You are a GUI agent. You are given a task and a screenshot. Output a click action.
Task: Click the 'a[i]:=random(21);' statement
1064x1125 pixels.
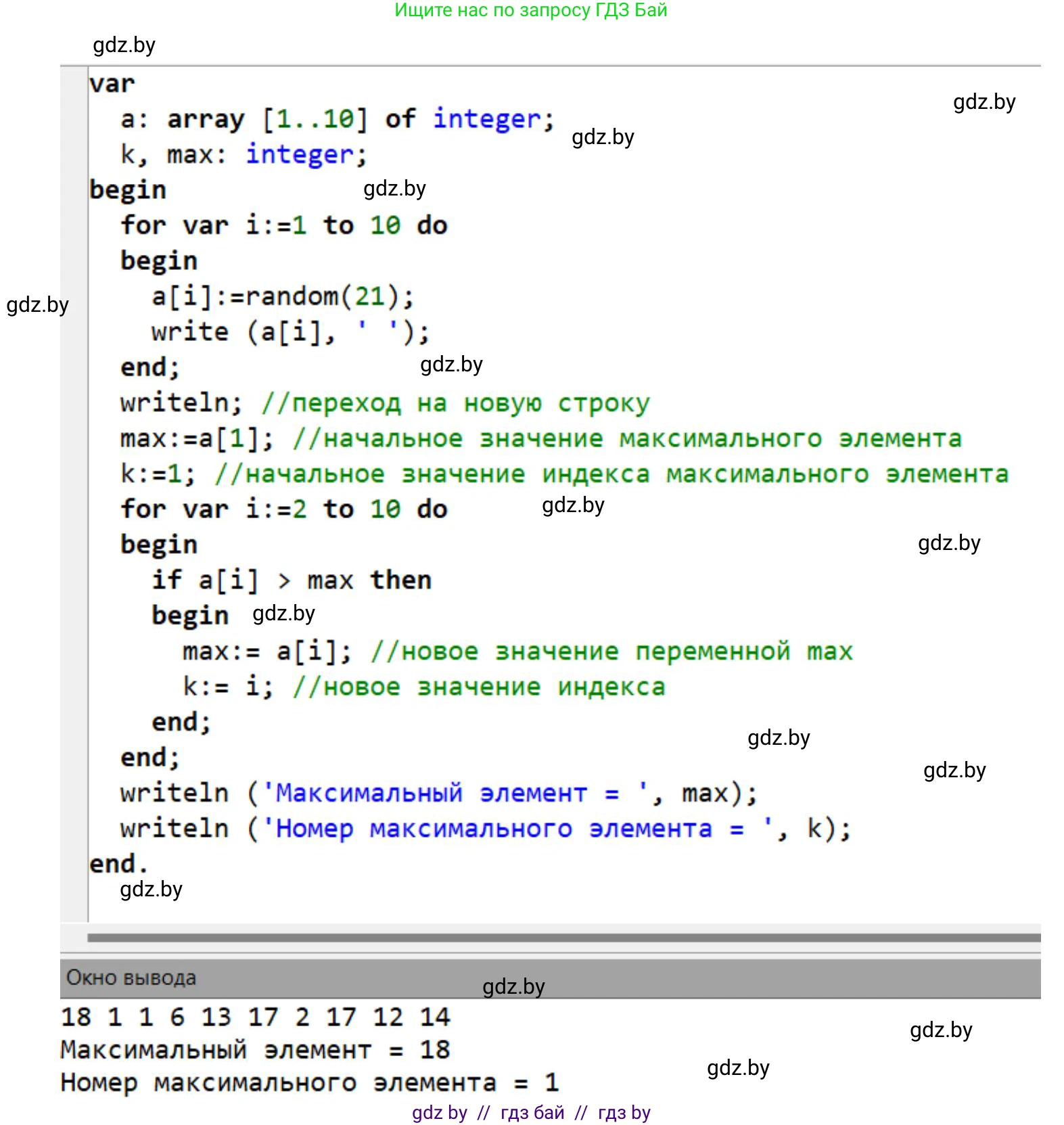pyautogui.click(x=283, y=296)
